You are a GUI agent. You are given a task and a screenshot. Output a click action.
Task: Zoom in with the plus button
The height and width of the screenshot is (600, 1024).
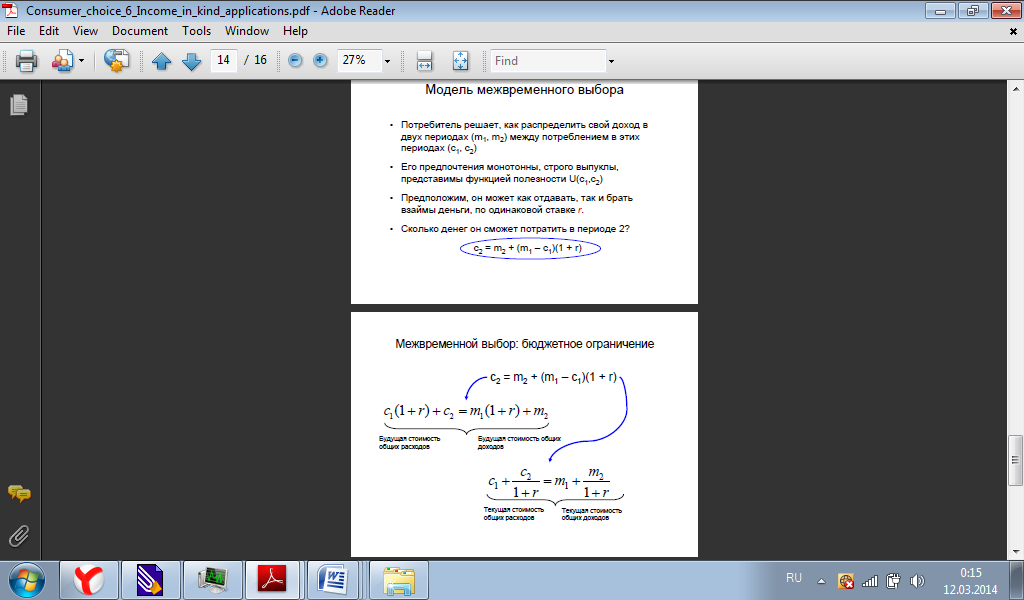click(320, 61)
